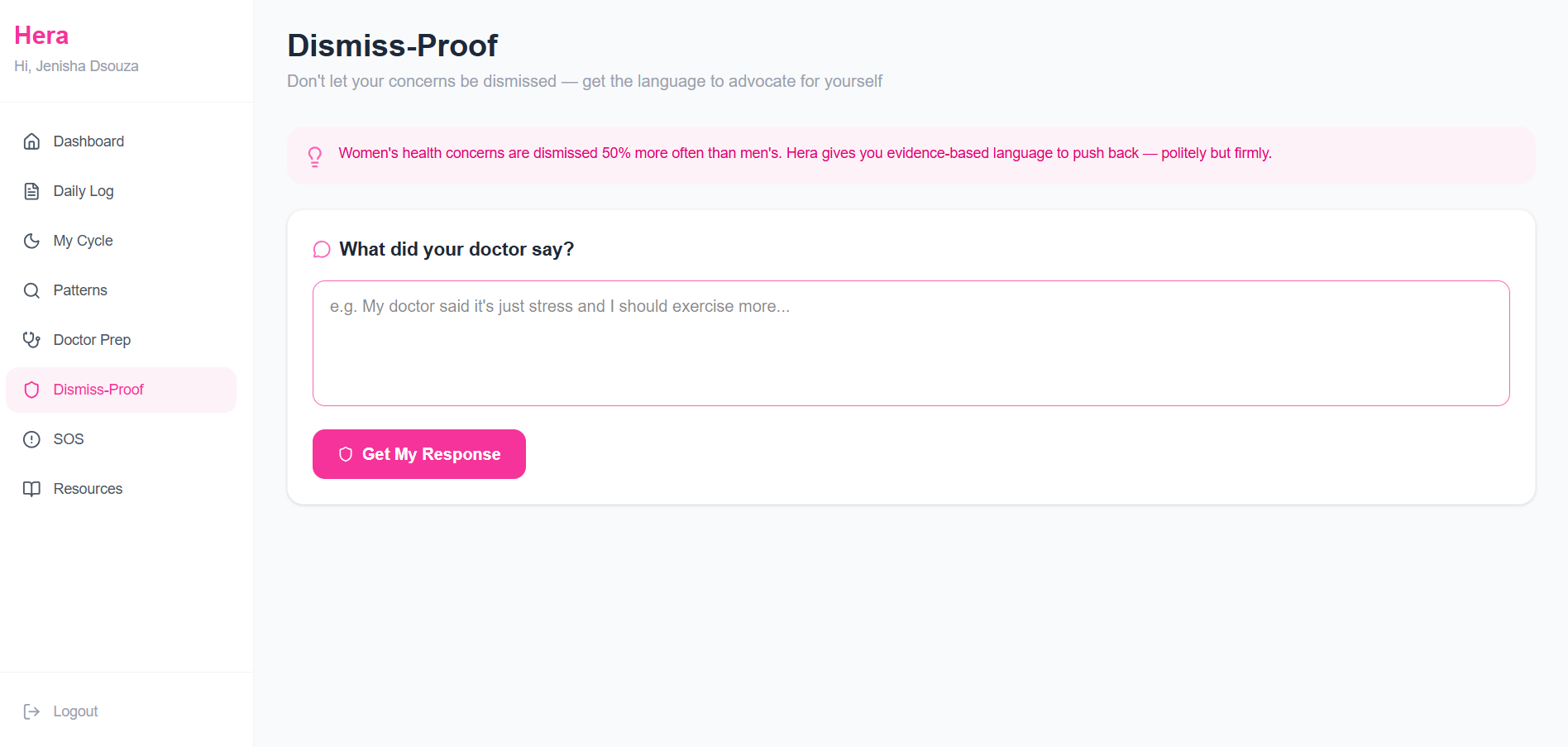The width and height of the screenshot is (1568, 747).
Task: Click the Resources open book icon
Action: point(31,489)
